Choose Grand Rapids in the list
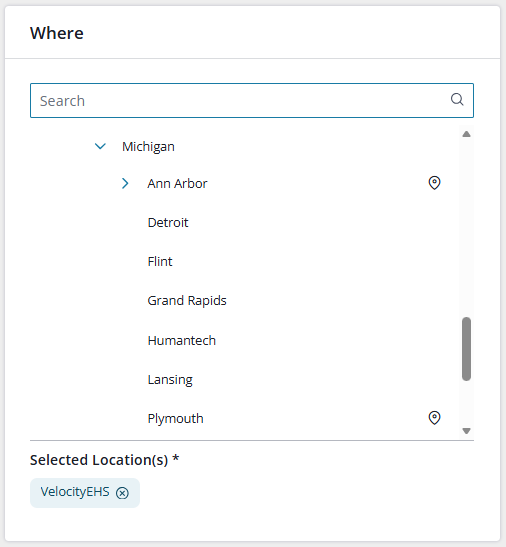506x547 pixels. pos(187,301)
